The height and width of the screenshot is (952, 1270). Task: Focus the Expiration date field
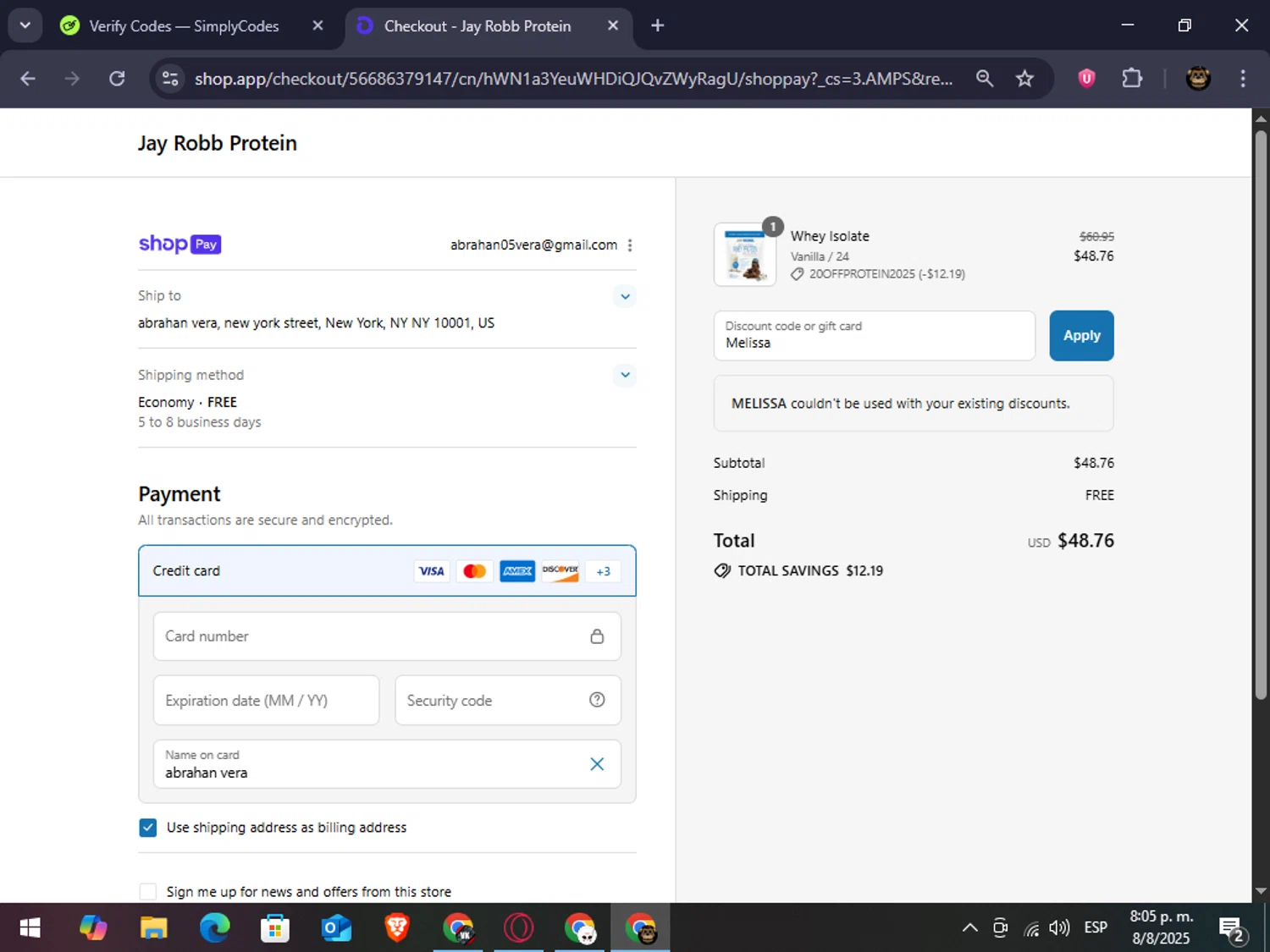[266, 700]
